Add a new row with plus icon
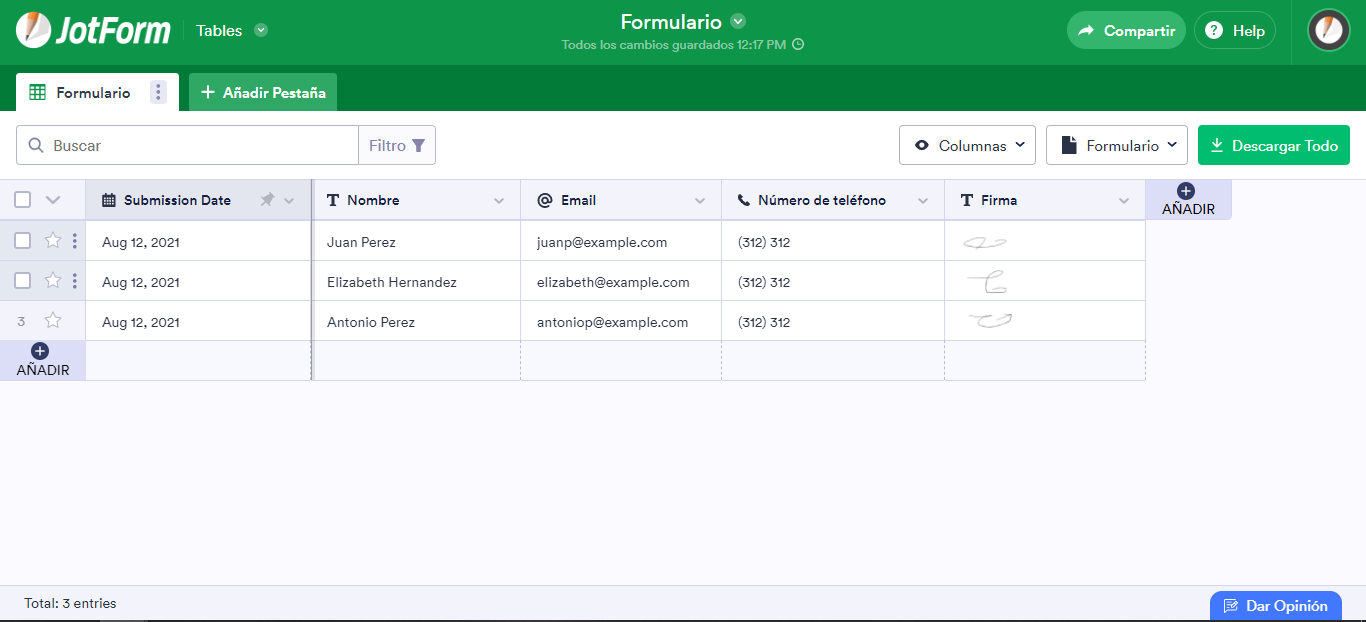The image size is (1366, 622). (x=40, y=351)
